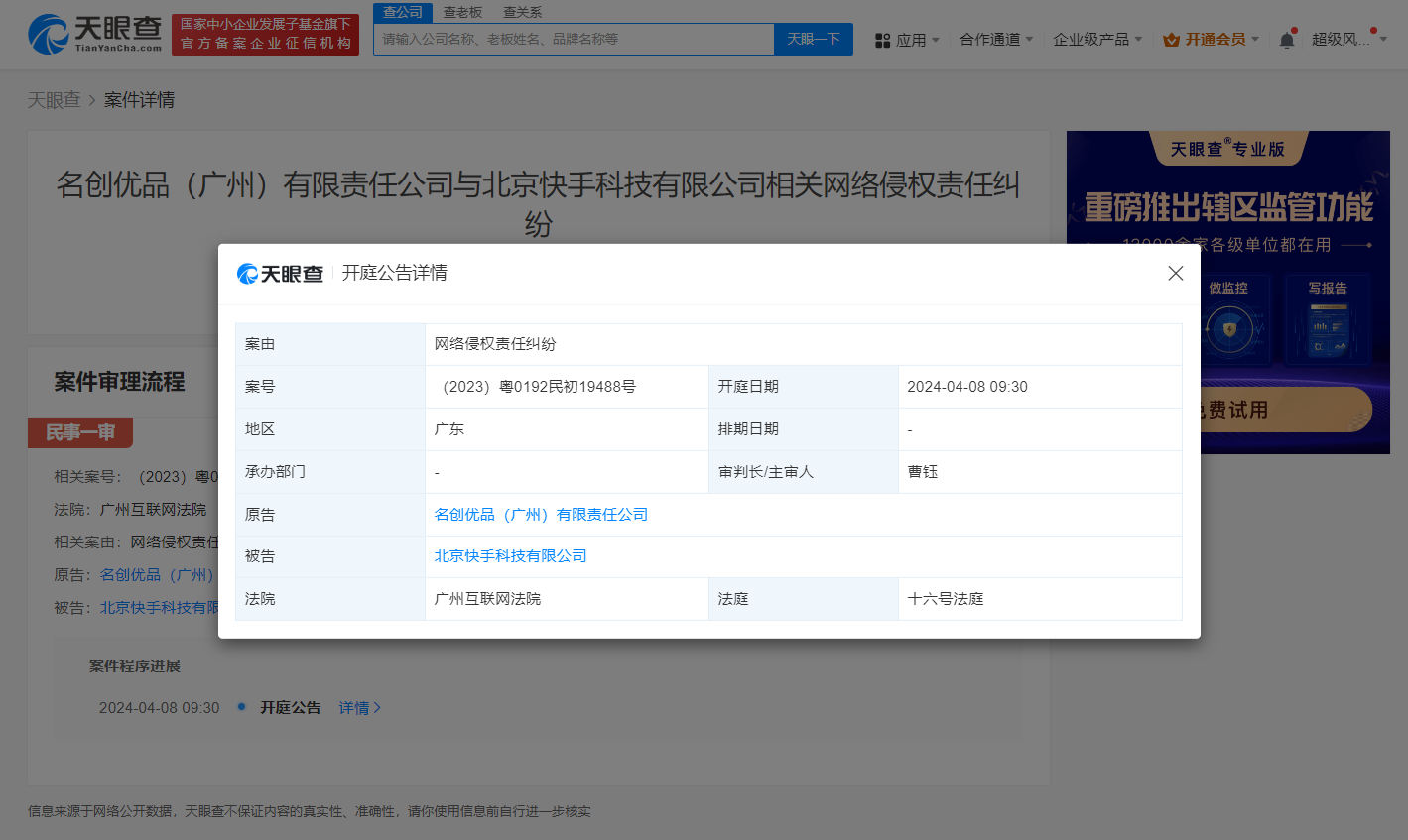The image size is (1408, 840).
Task: Click the 免费试用 button in the ad
Action: coord(1286,410)
